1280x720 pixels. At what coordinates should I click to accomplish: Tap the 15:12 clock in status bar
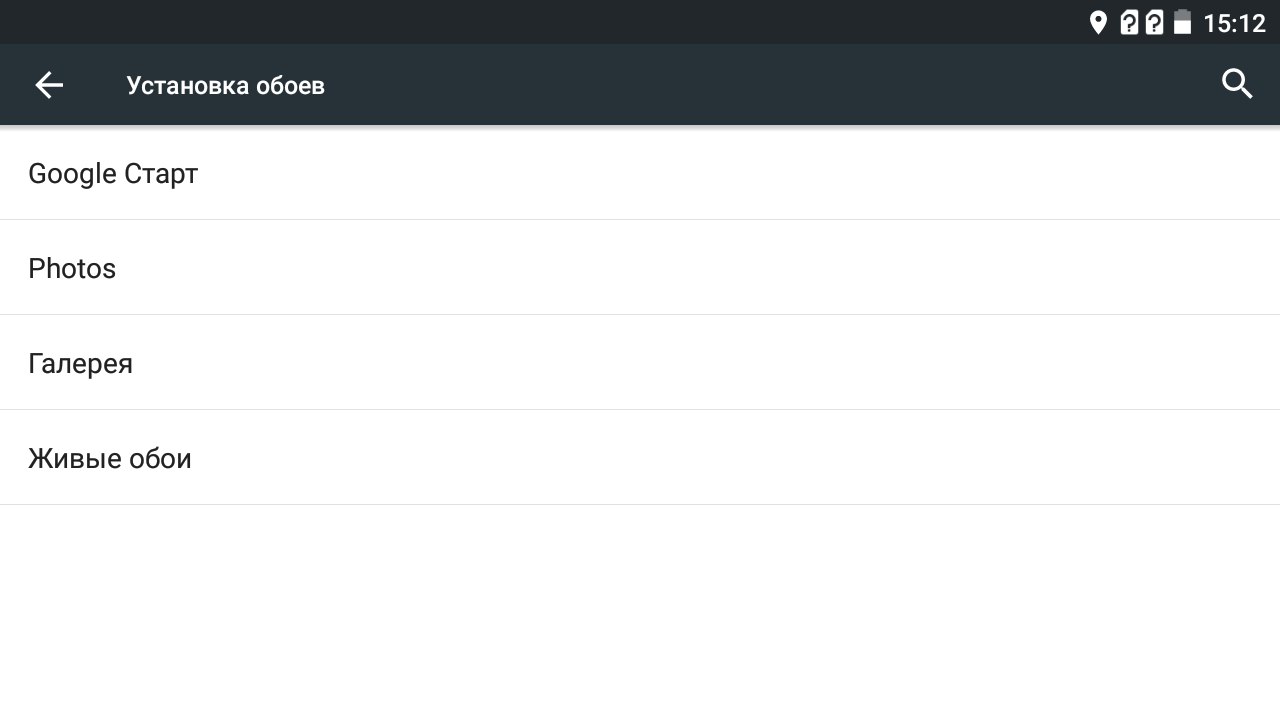[x=1234, y=23]
